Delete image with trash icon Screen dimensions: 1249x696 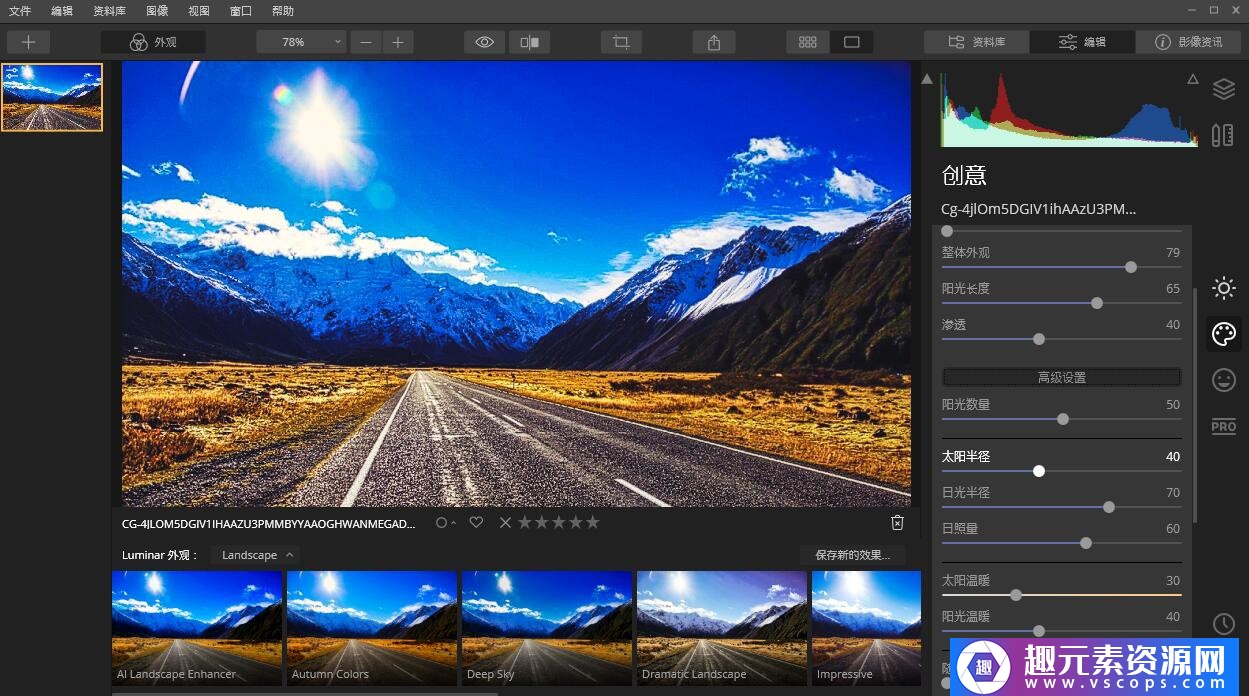[x=897, y=522]
